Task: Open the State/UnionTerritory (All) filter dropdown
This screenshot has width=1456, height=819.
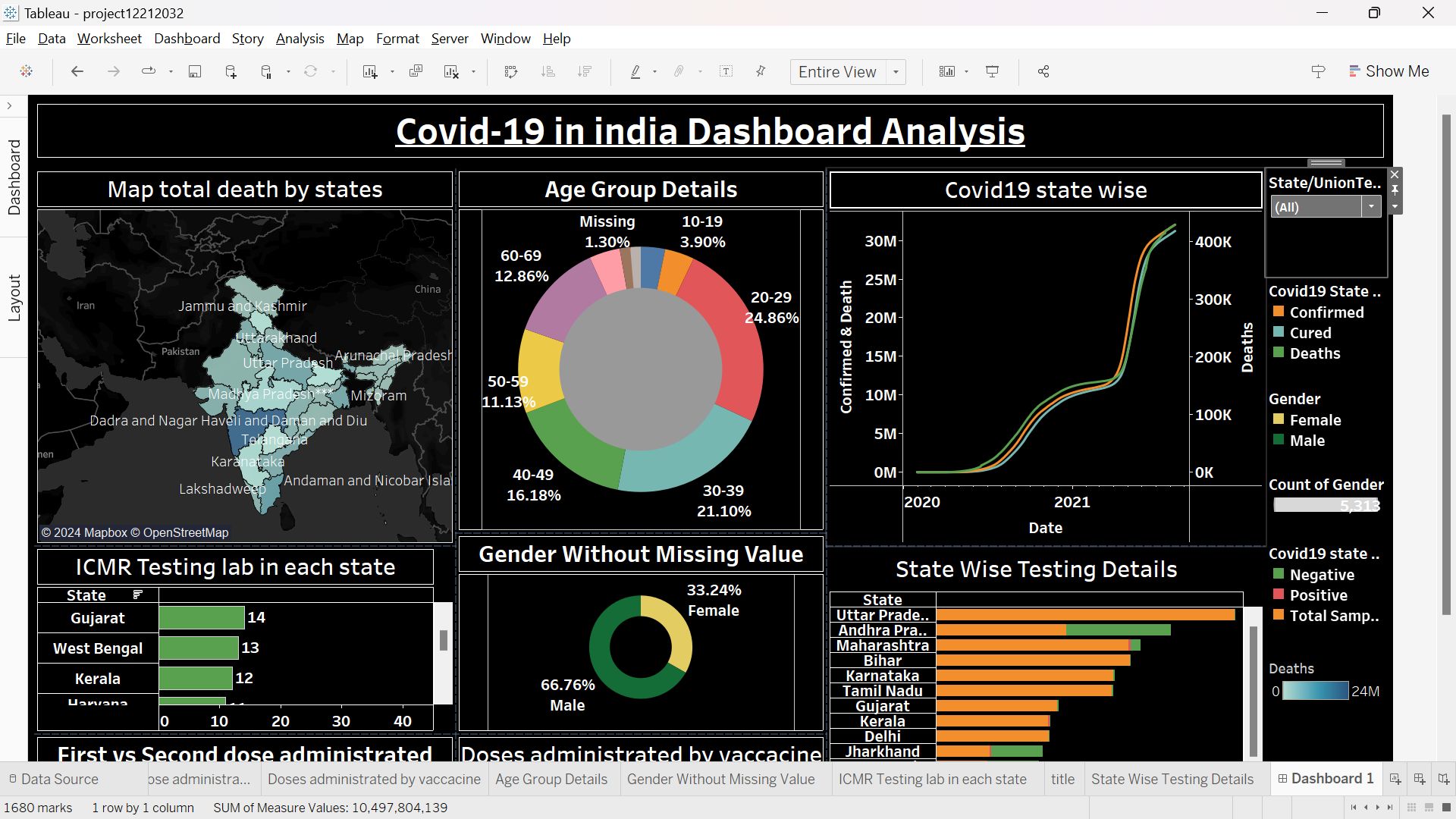Action: click(1370, 207)
